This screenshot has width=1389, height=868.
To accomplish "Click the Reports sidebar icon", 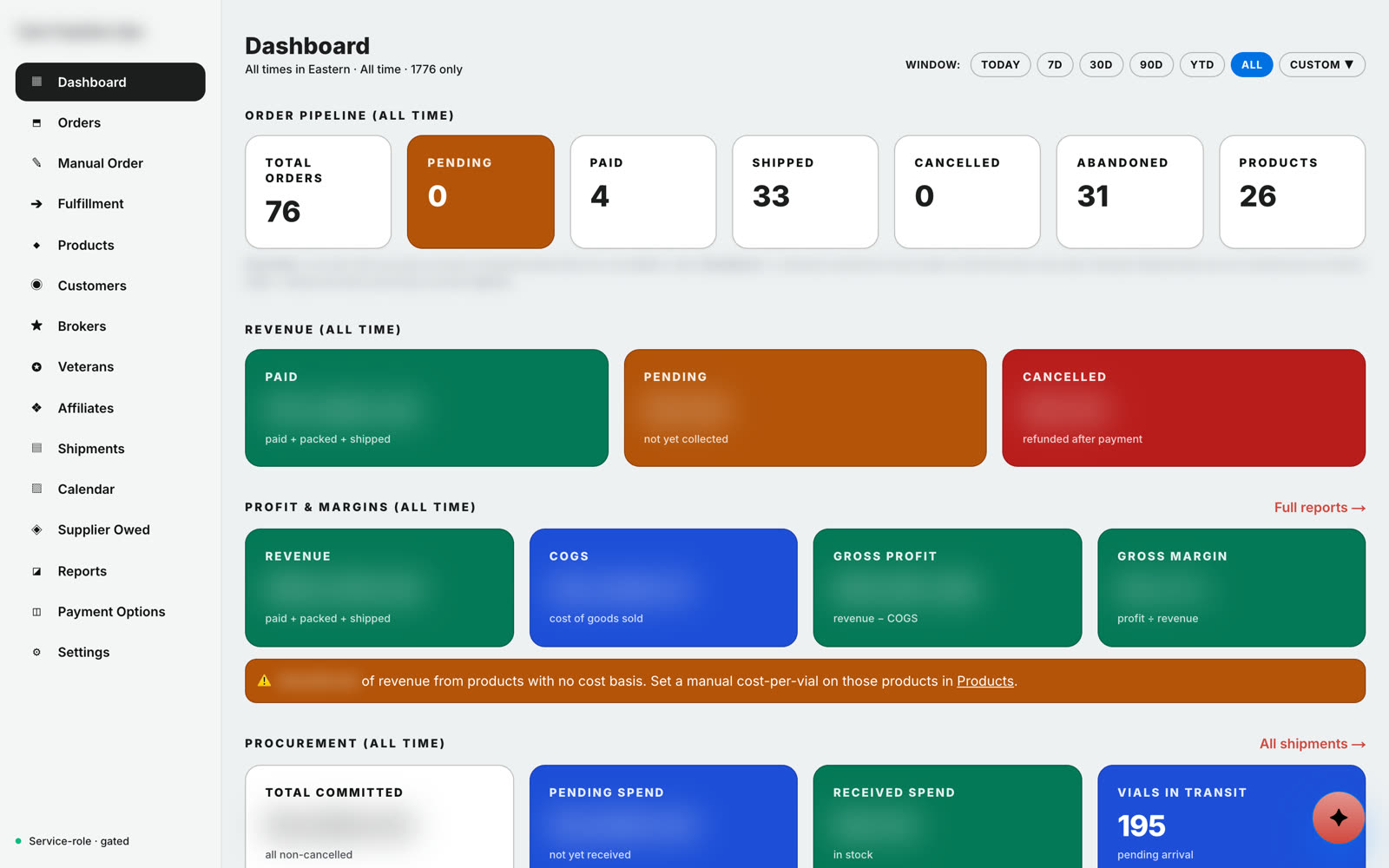I will click(36, 571).
